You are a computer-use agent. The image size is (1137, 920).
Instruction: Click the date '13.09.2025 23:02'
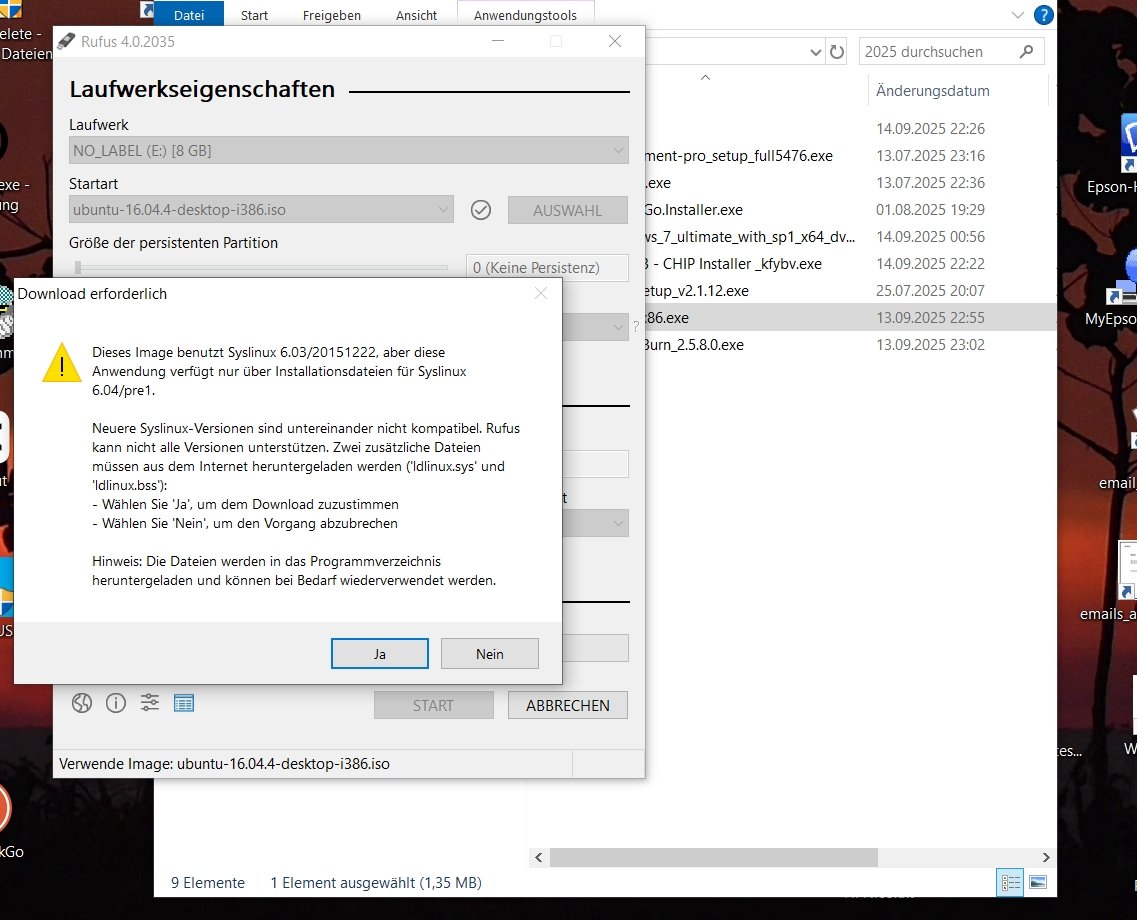point(930,345)
